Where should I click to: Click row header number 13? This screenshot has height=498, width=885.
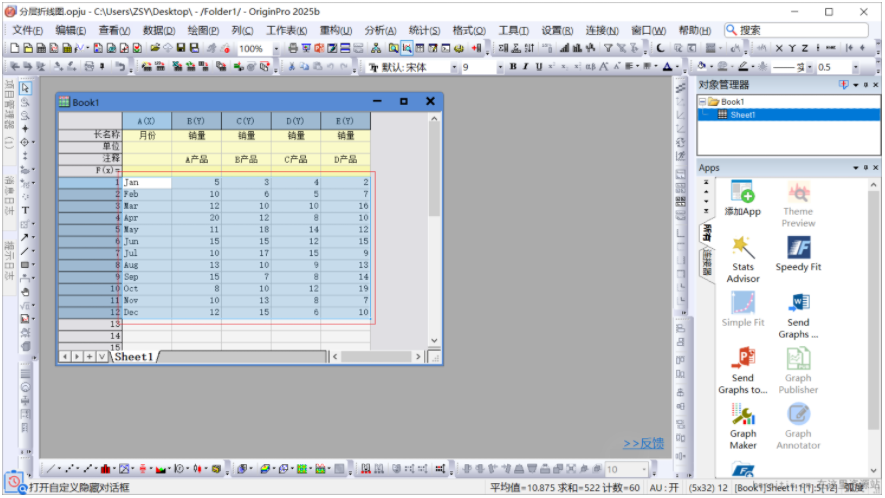[90, 324]
